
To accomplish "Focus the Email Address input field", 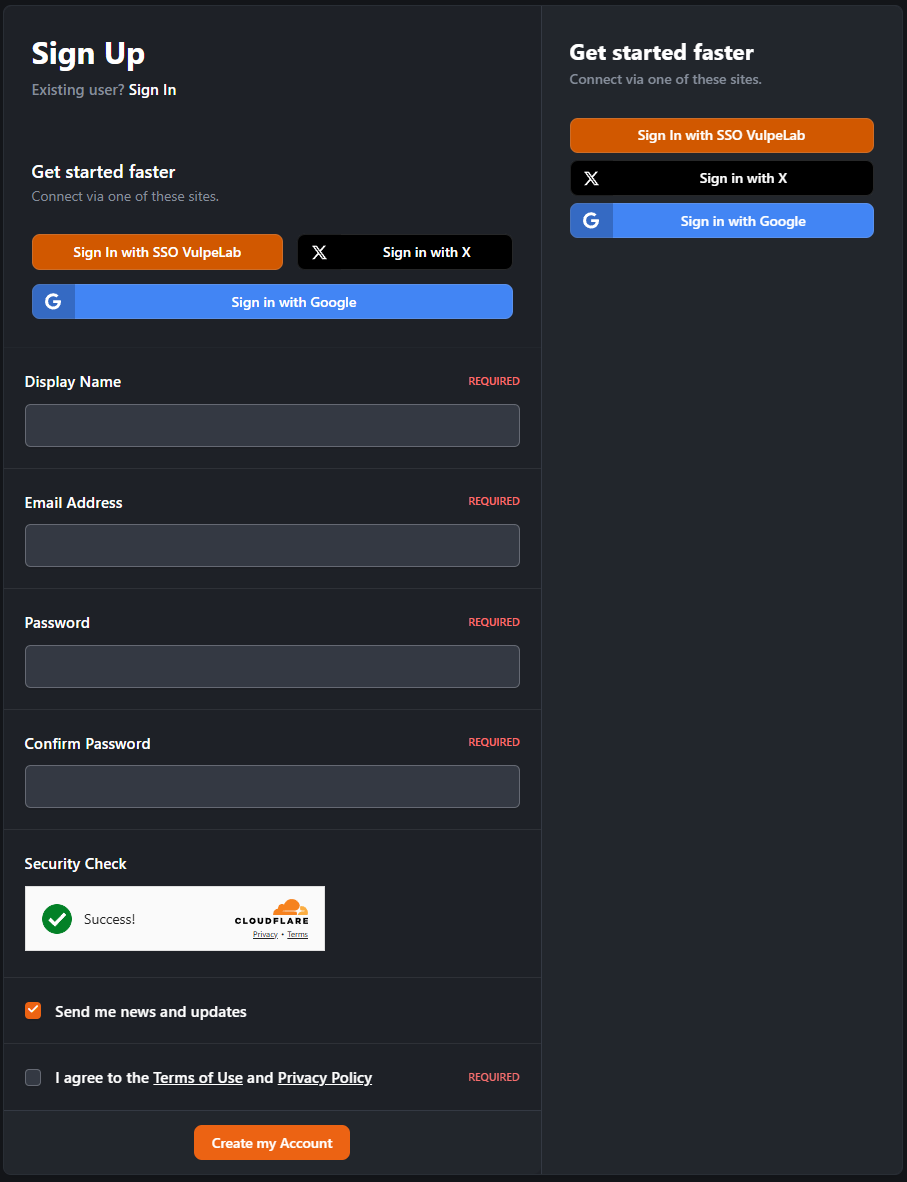I will pyautogui.click(x=272, y=546).
